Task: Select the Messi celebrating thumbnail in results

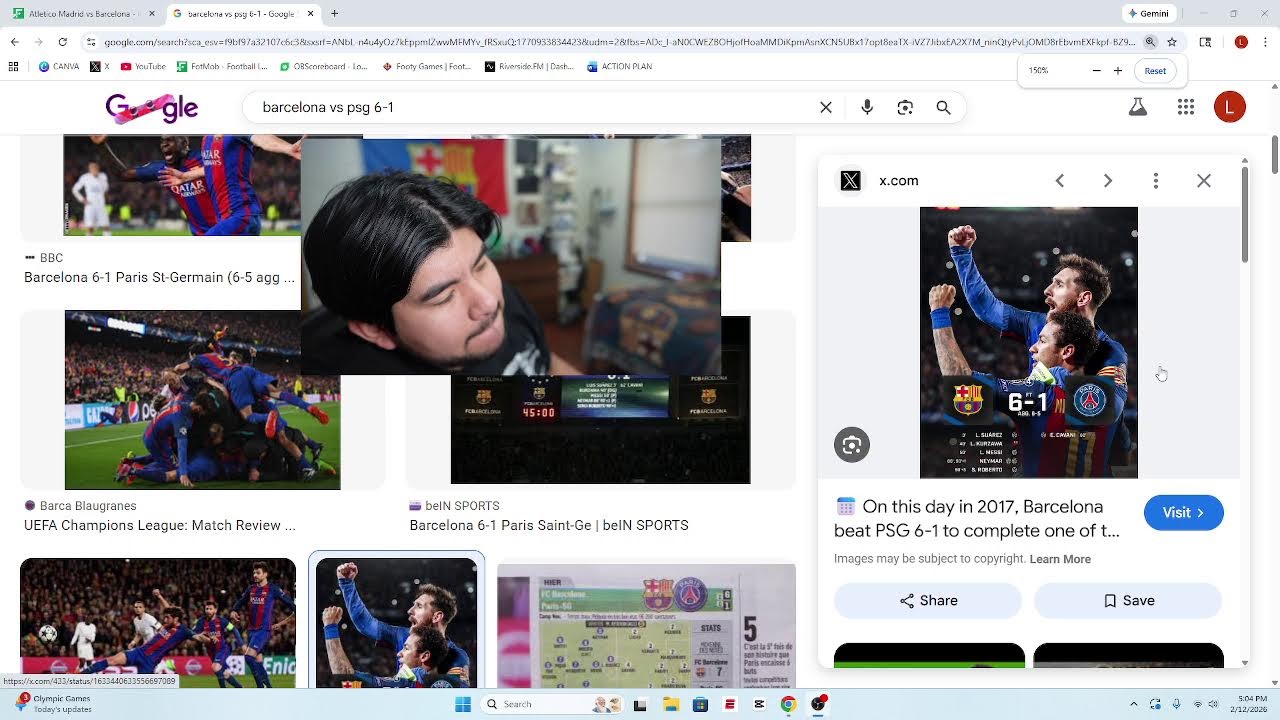Action: (x=396, y=623)
